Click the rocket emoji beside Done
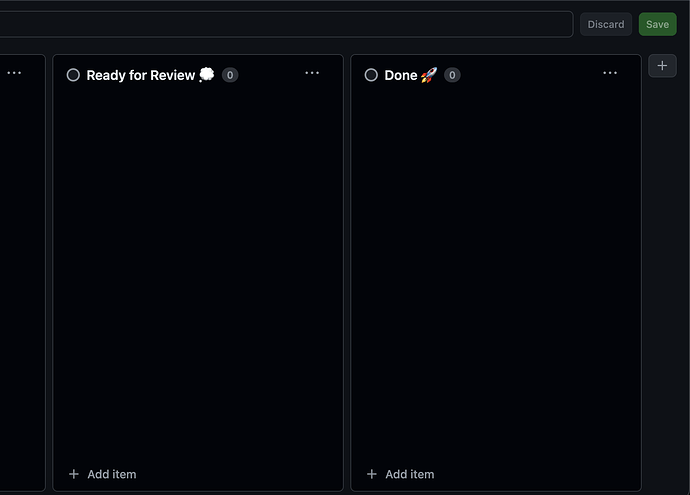 [428, 75]
